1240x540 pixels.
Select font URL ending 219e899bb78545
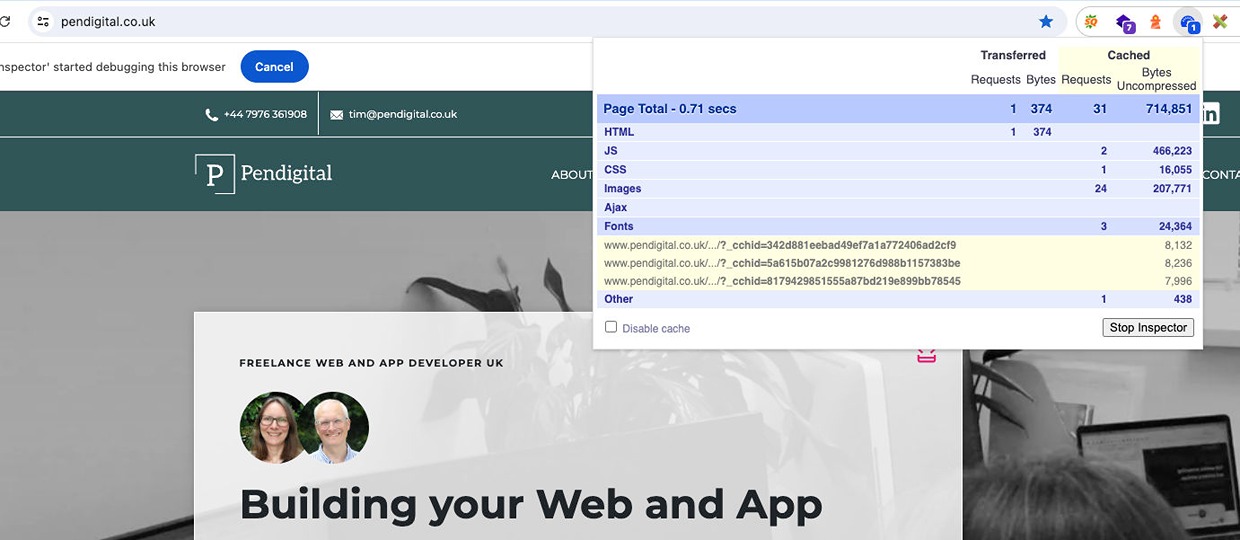(x=782, y=281)
